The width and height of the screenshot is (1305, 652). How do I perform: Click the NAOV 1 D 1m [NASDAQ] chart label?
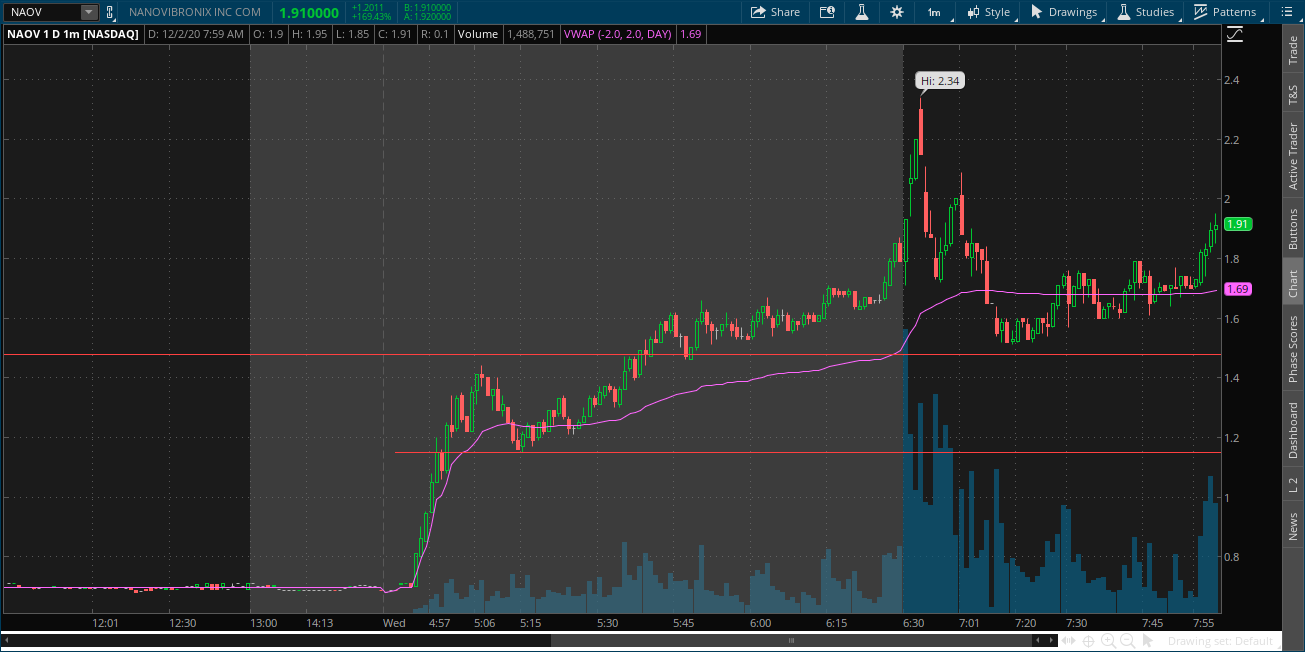point(73,34)
